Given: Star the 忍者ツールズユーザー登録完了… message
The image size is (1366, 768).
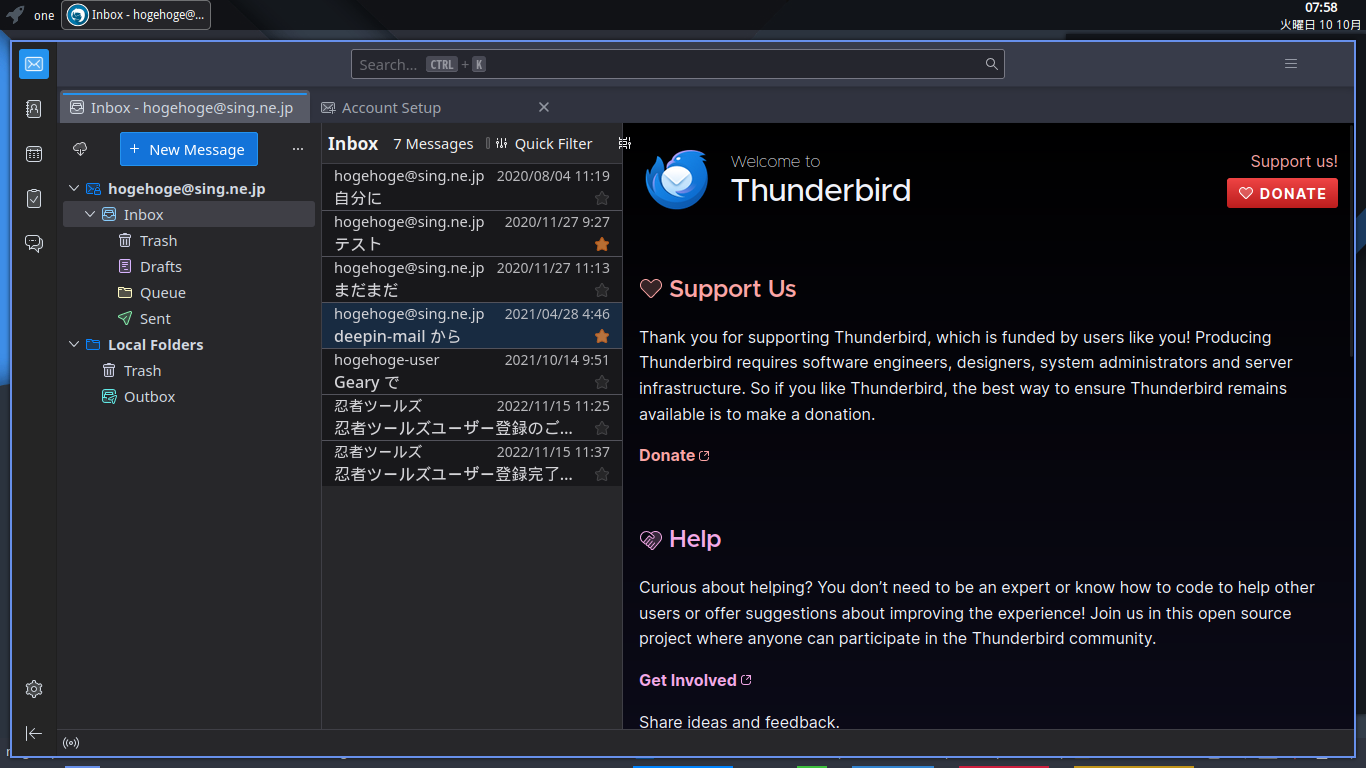Looking at the screenshot, I should click(602, 474).
